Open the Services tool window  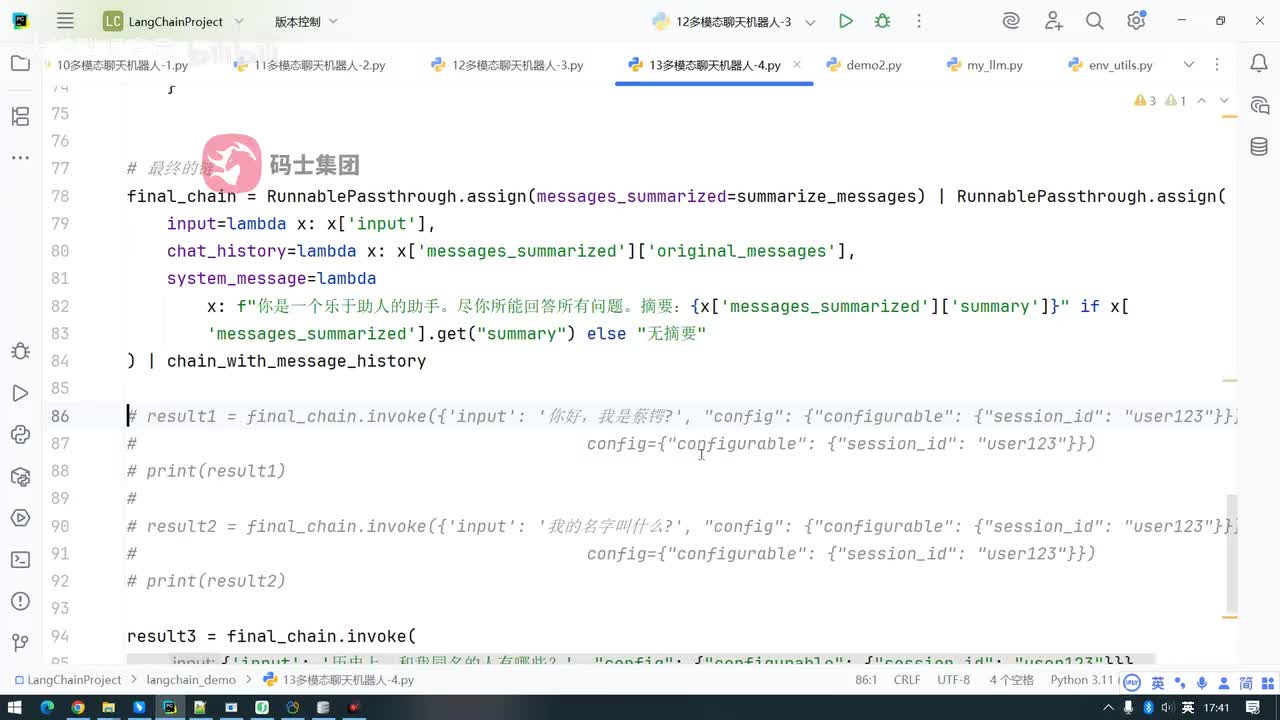(x=20, y=517)
